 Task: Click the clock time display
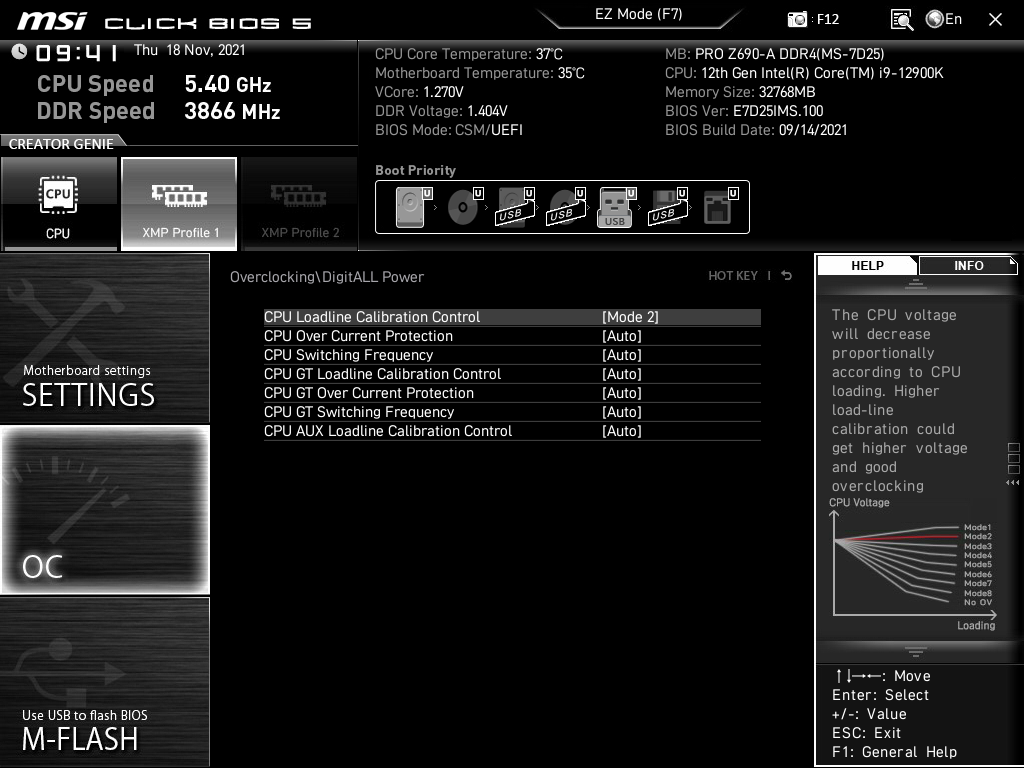pyautogui.click(x=77, y=52)
